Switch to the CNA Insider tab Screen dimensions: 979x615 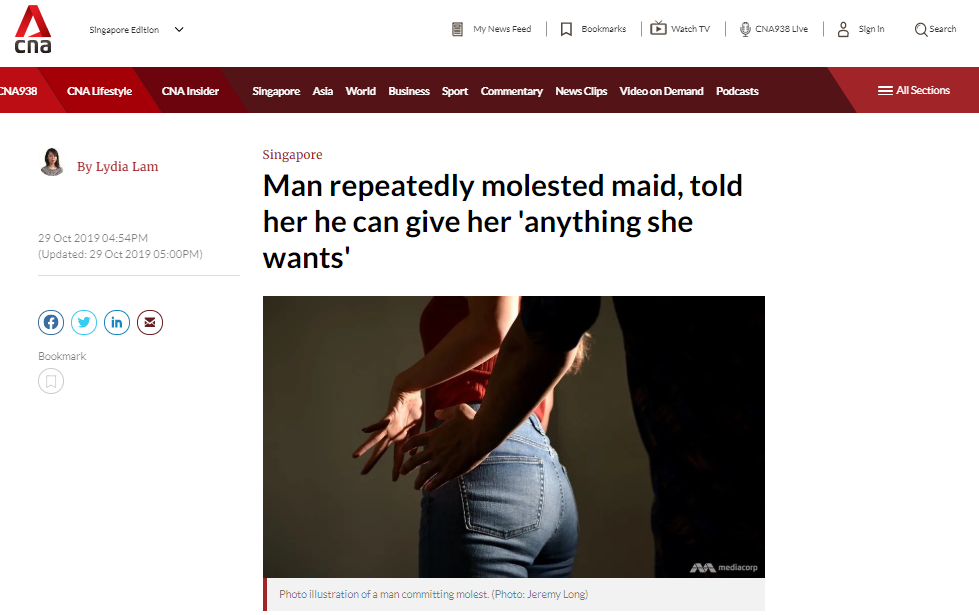tap(190, 91)
